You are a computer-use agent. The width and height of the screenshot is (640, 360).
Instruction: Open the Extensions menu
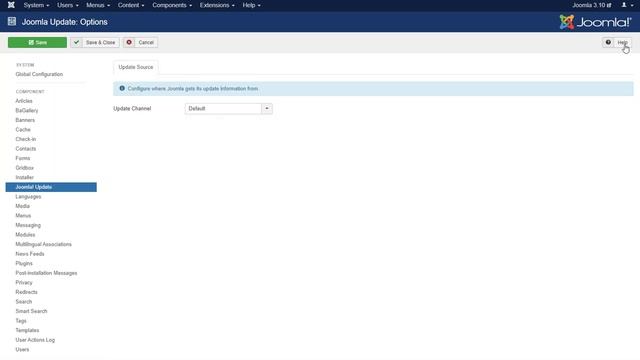(217, 5)
